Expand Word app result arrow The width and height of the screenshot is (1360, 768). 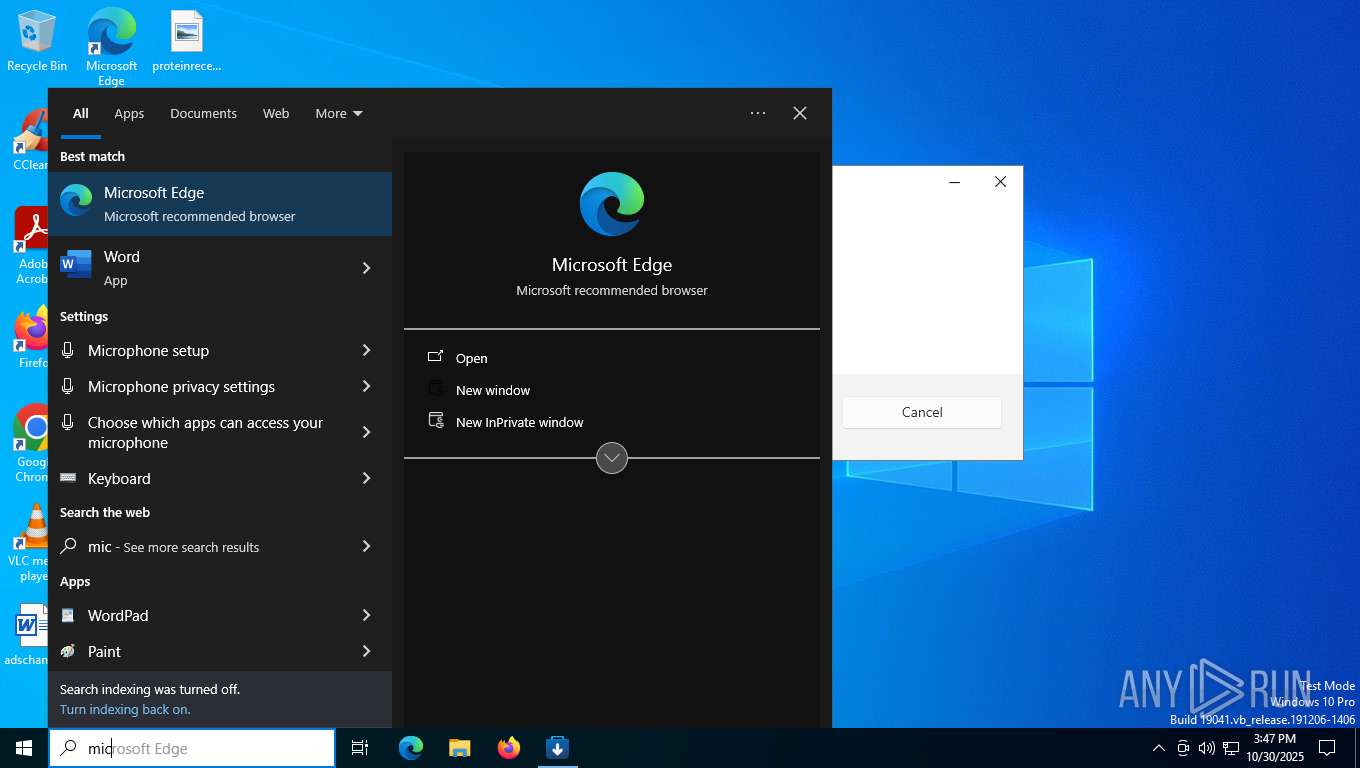tap(367, 268)
